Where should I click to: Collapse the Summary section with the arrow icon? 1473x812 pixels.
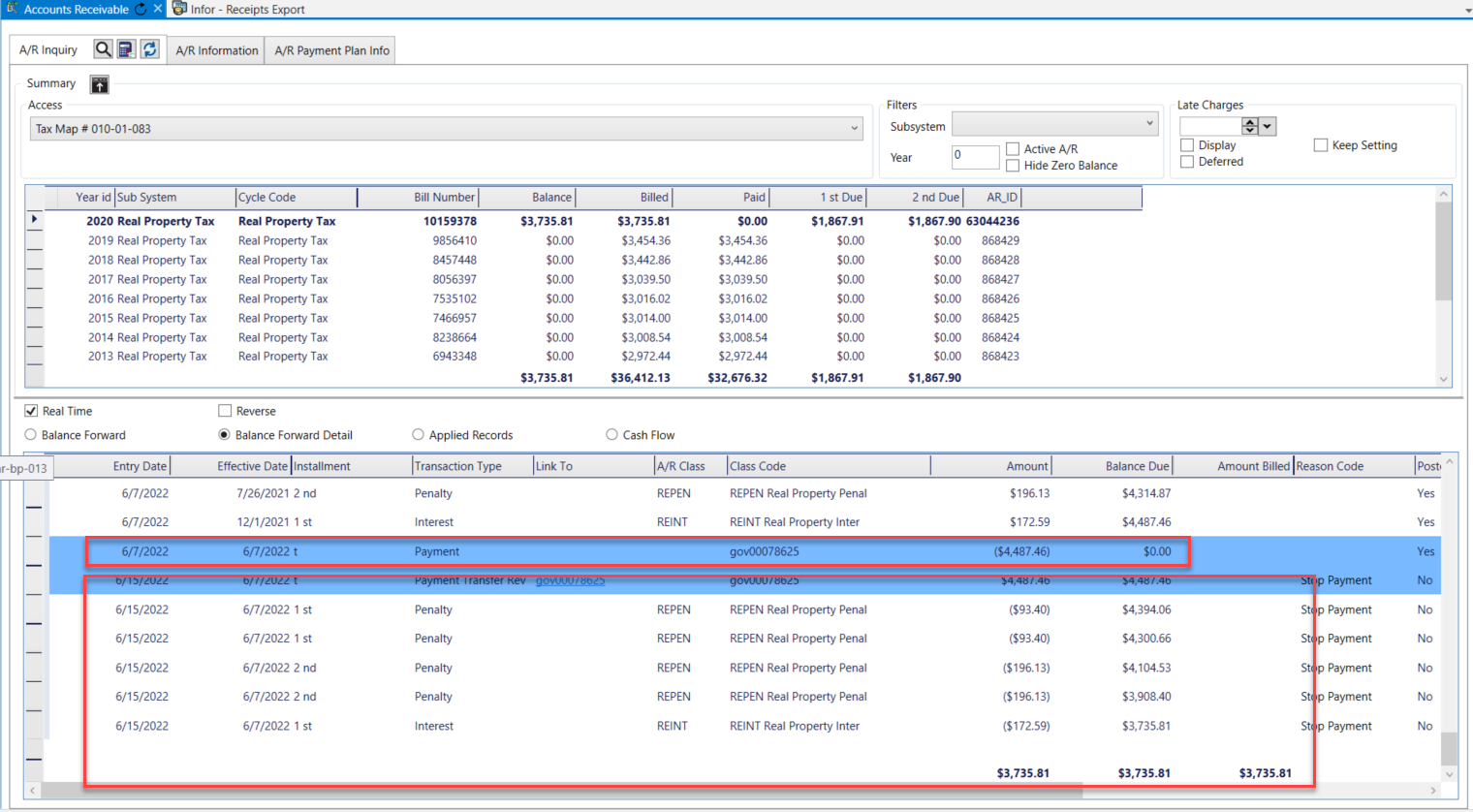[100, 85]
